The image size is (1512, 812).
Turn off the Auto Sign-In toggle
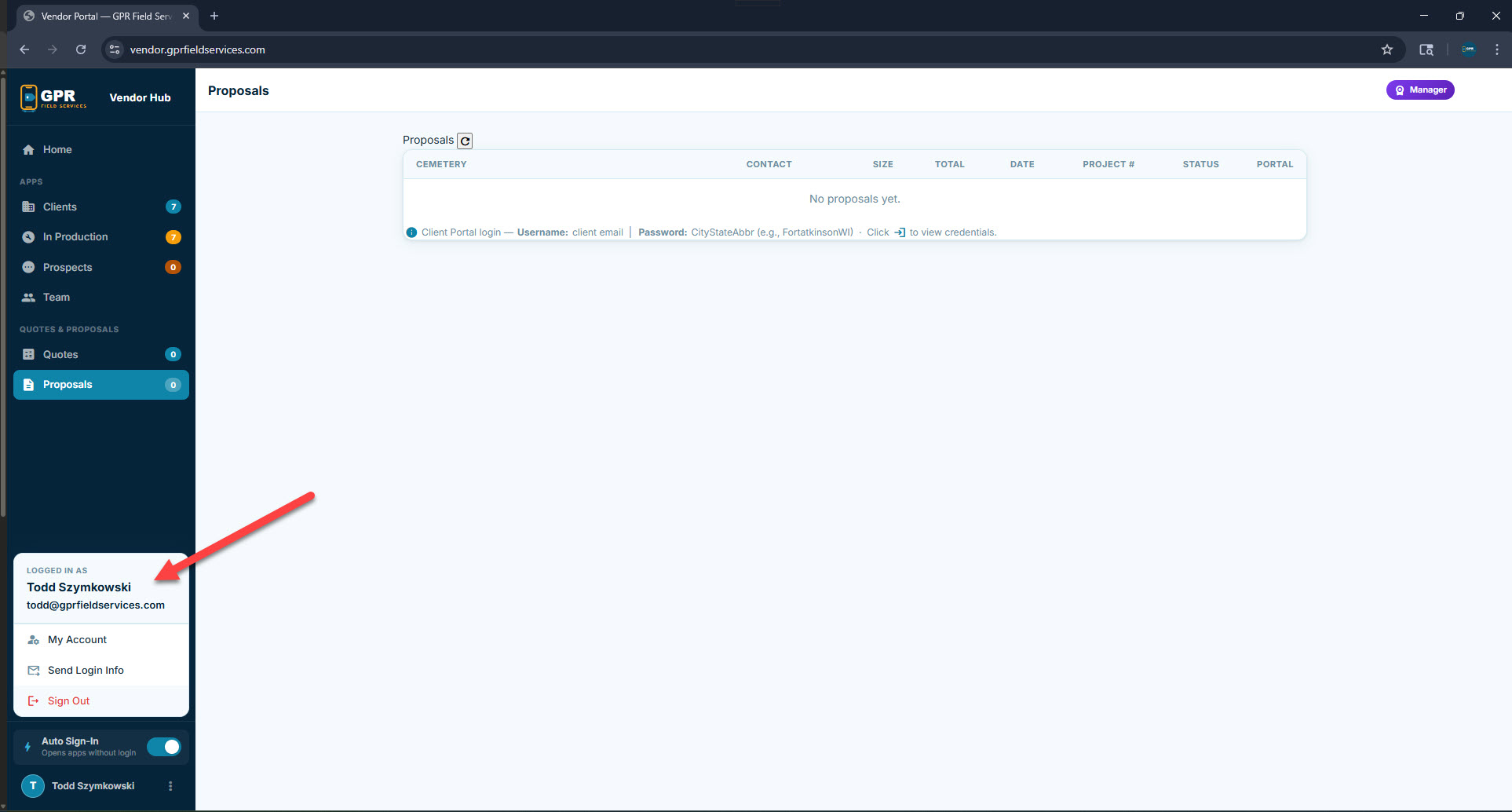coord(164,747)
